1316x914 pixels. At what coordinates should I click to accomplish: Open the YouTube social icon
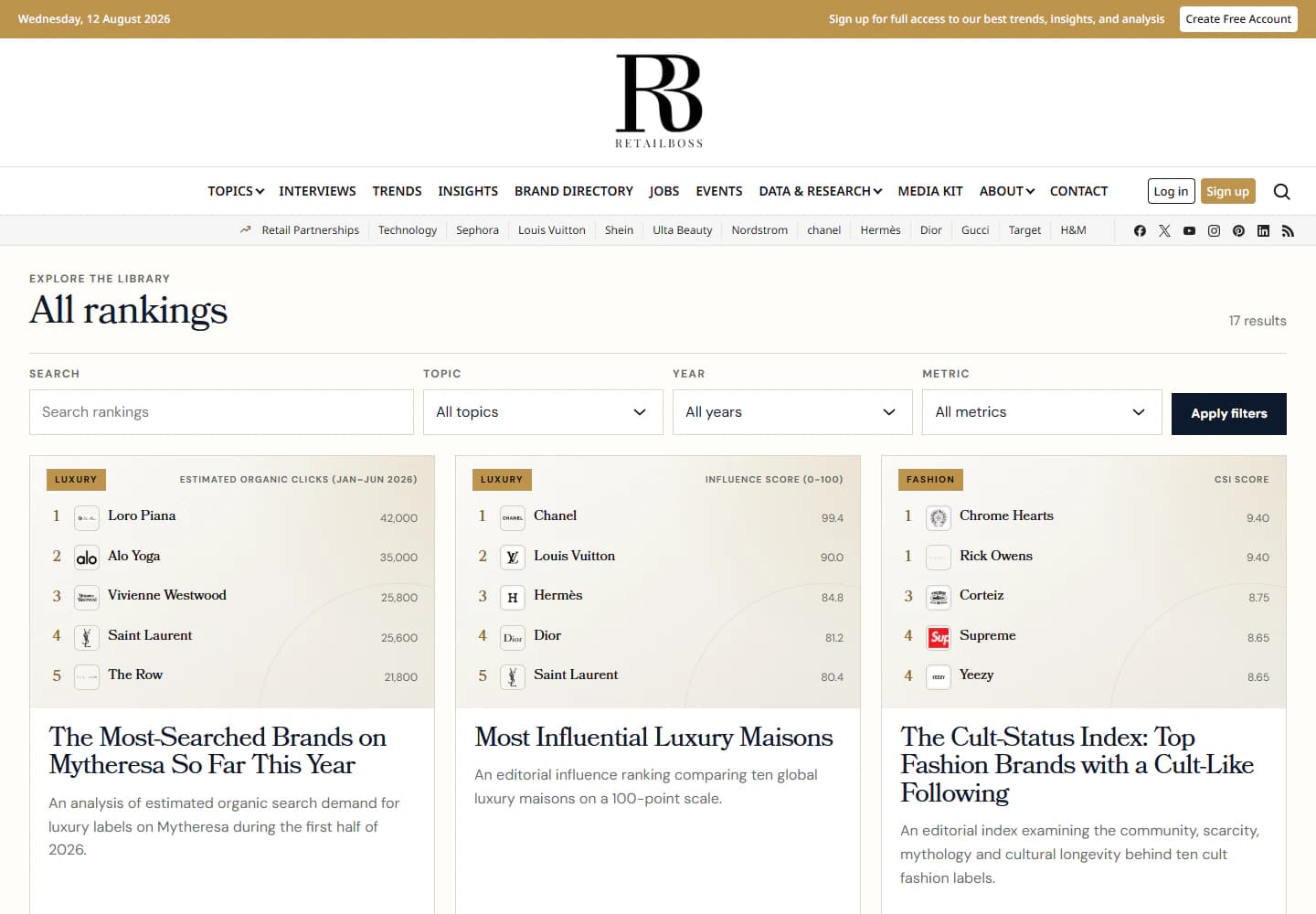click(1189, 230)
